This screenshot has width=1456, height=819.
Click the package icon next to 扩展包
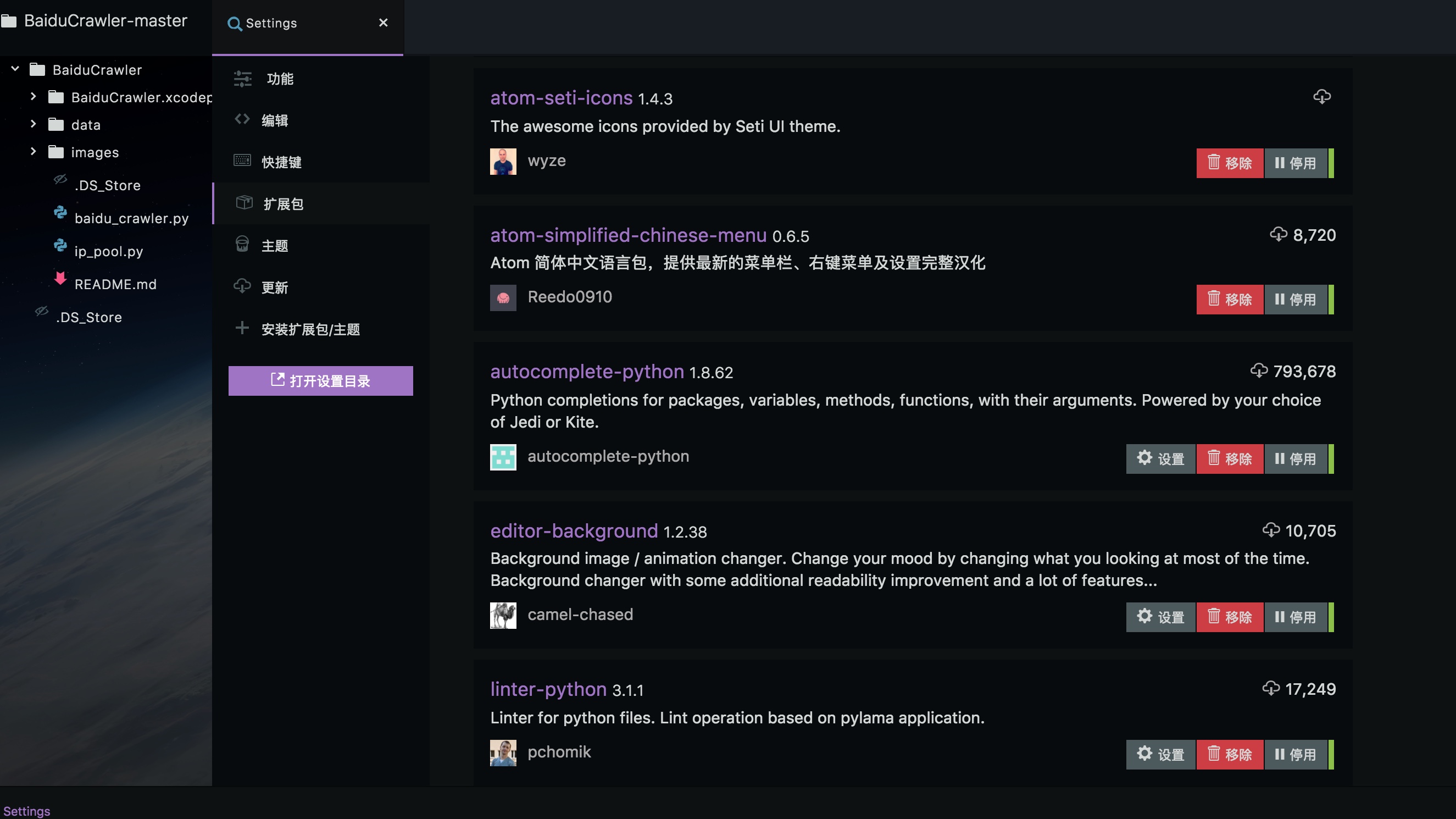click(244, 202)
